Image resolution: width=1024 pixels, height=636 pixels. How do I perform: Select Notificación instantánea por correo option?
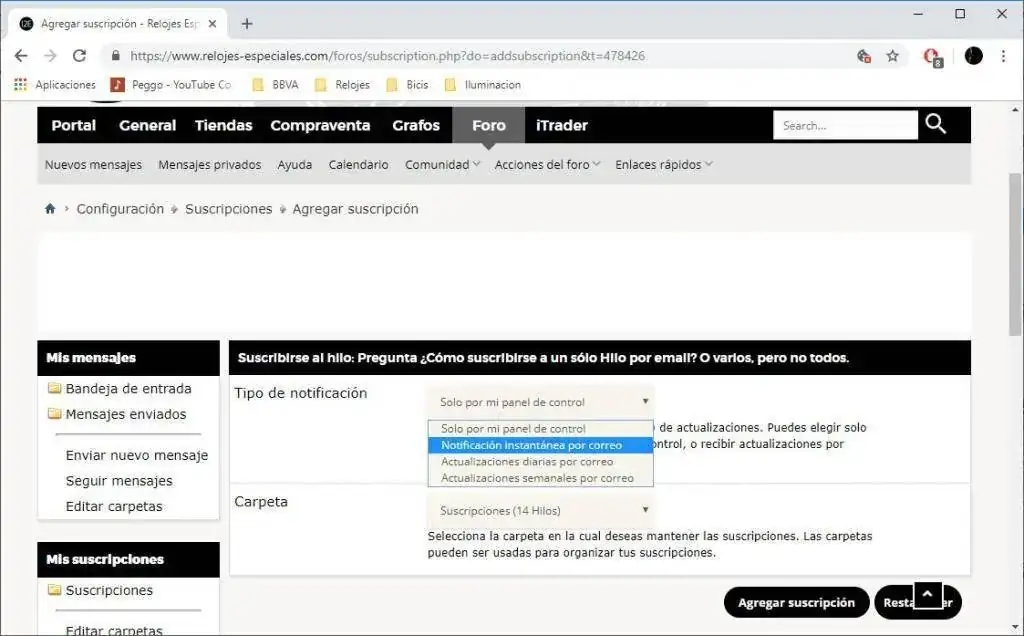point(541,445)
